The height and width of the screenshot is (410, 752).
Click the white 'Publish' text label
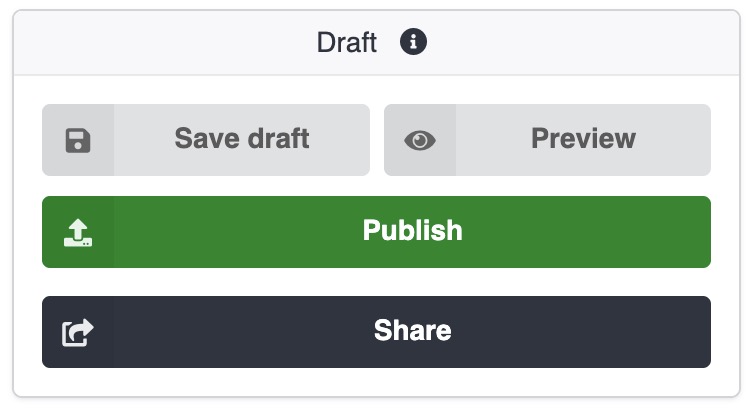coord(412,231)
